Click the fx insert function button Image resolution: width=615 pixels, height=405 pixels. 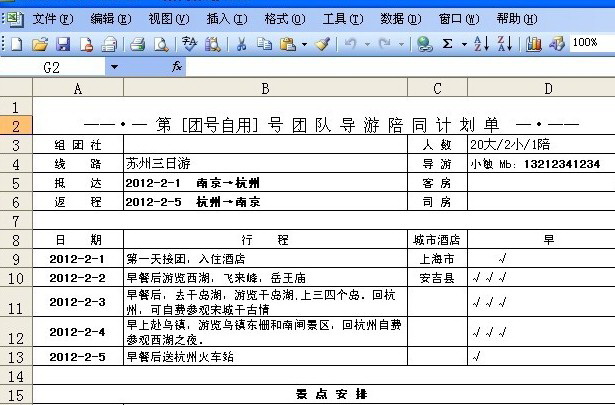(x=177, y=67)
